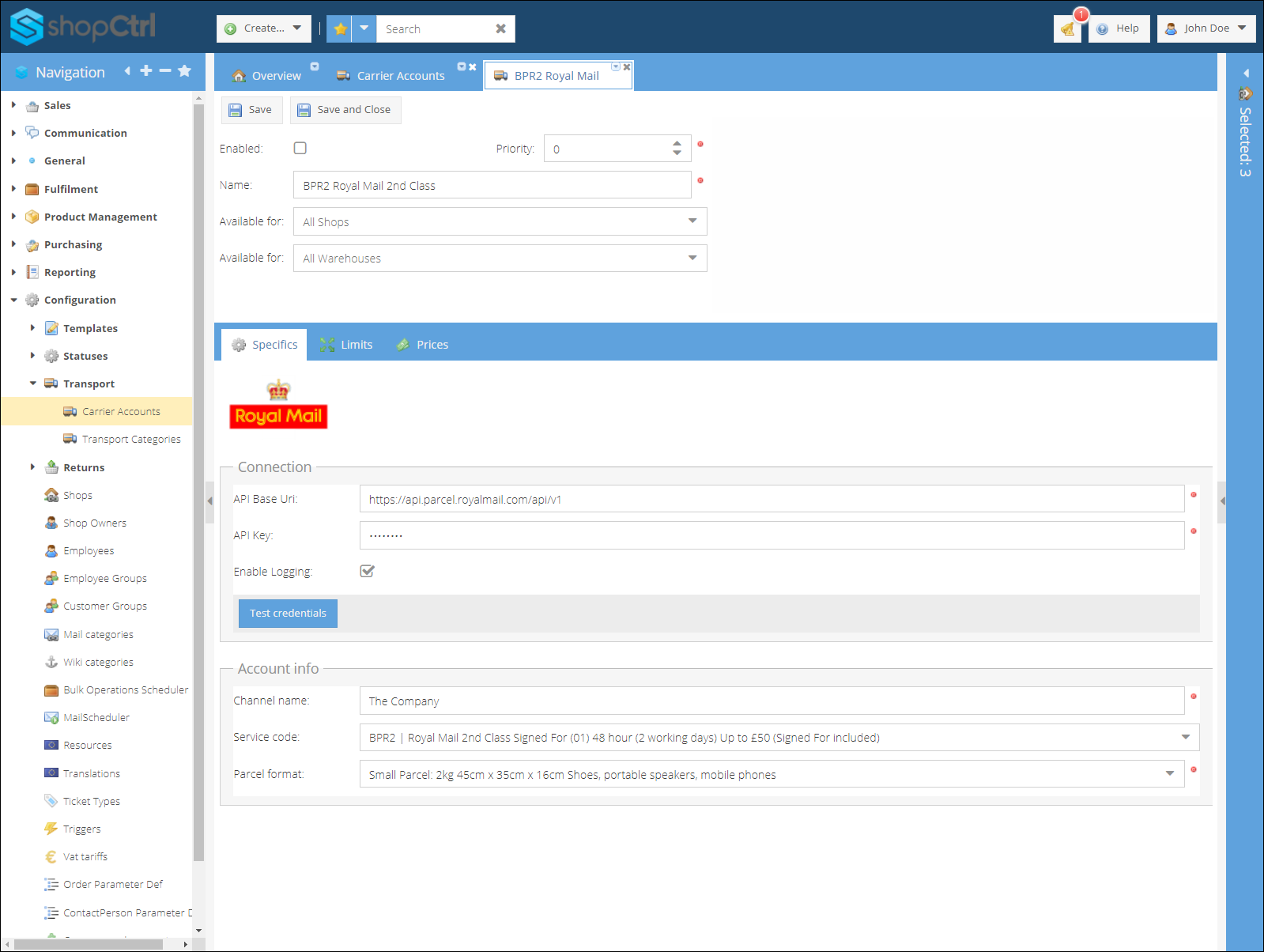
Task: Select the BPR2 Royal Mail tab
Action: pyautogui.click(x=557, y=76)
